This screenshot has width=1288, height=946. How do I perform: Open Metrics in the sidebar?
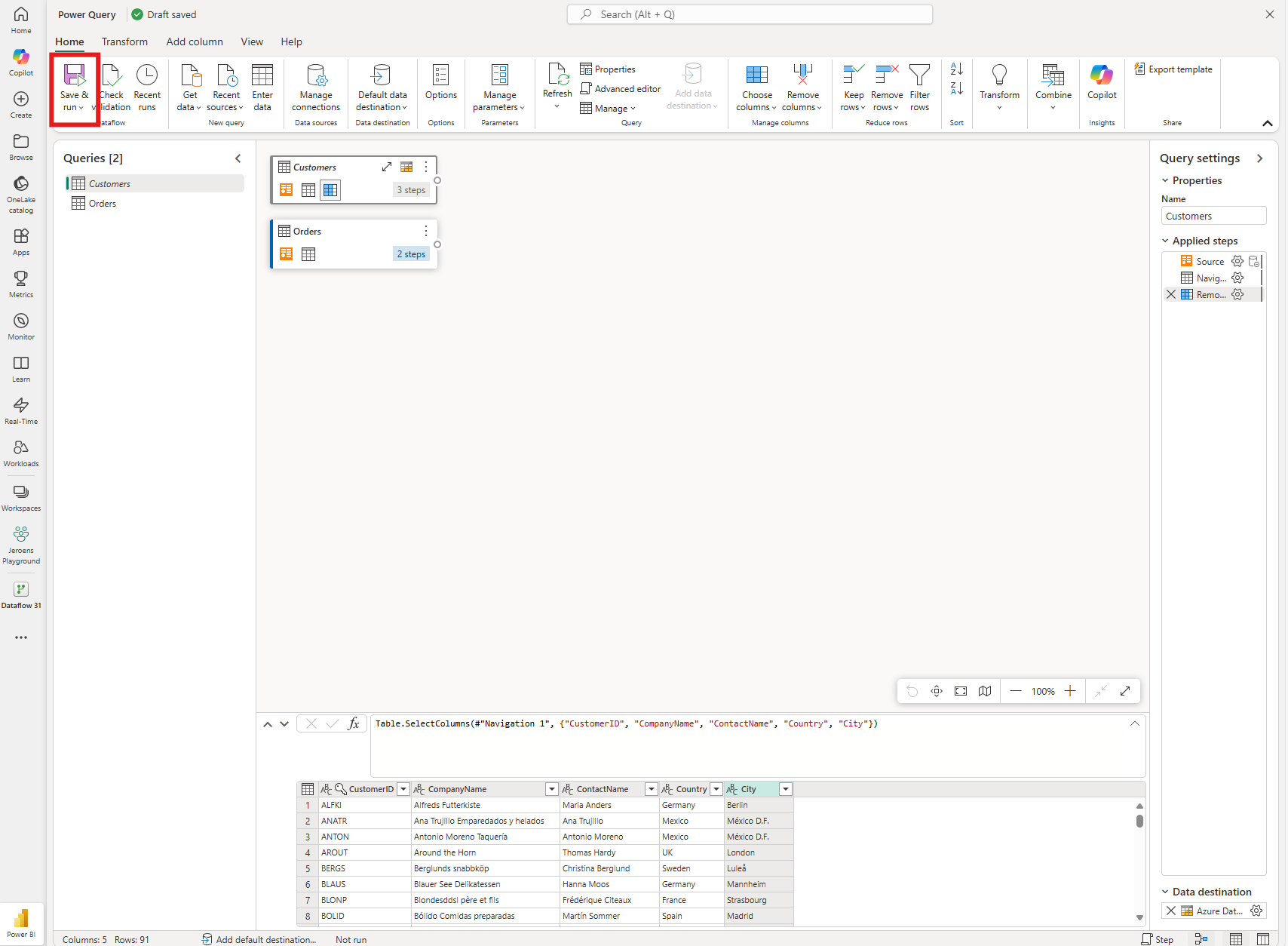click(x=21, y=284)
